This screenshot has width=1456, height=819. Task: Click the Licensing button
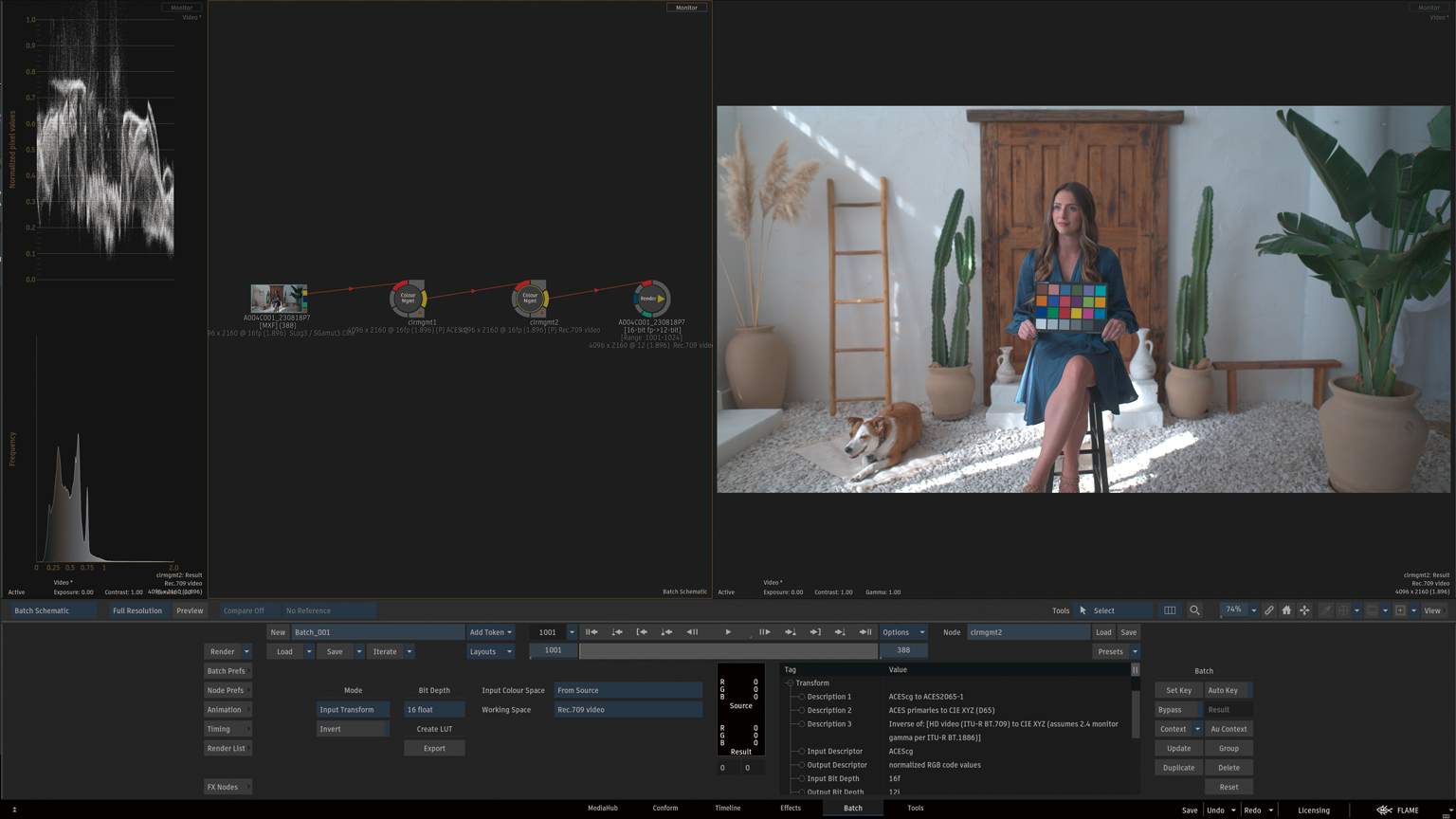point(1314,810)
